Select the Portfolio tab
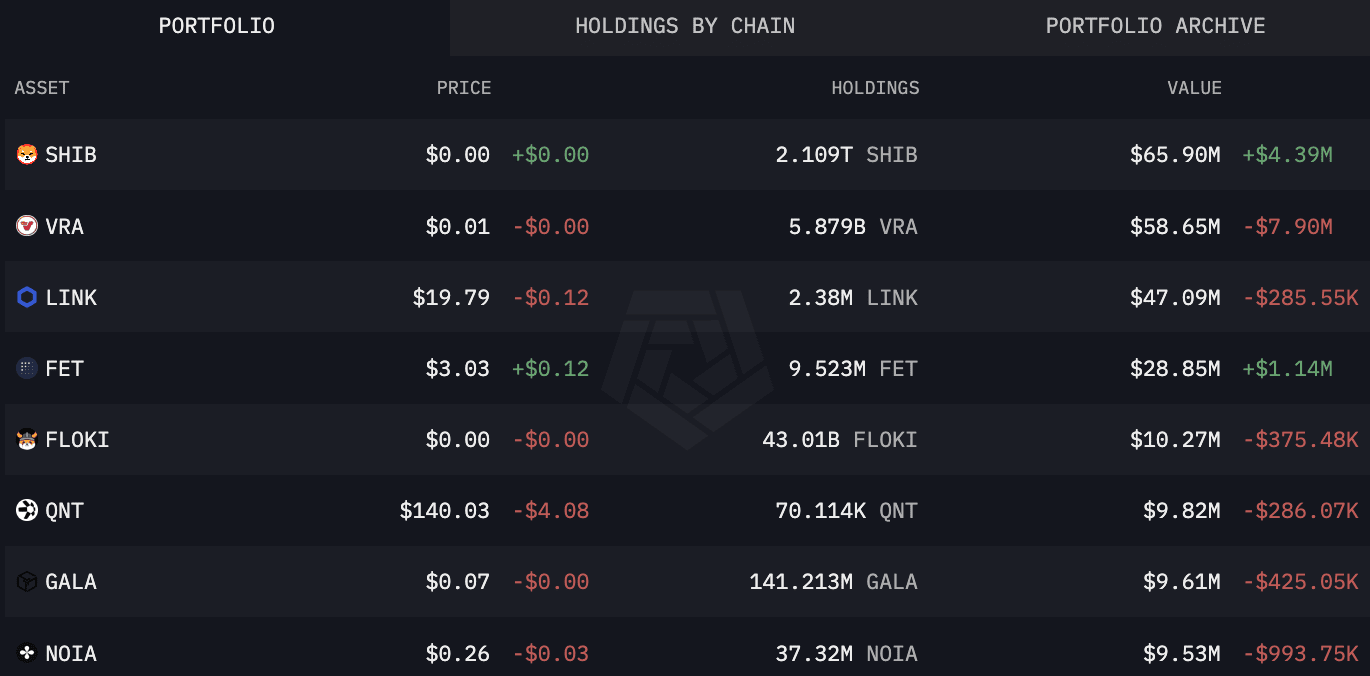This screenshot has width=1370, height=676. point(217,27)
